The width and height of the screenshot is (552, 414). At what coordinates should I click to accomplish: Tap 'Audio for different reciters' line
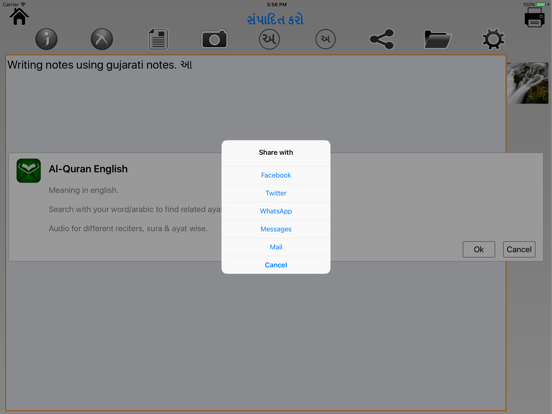click(128, 228)
